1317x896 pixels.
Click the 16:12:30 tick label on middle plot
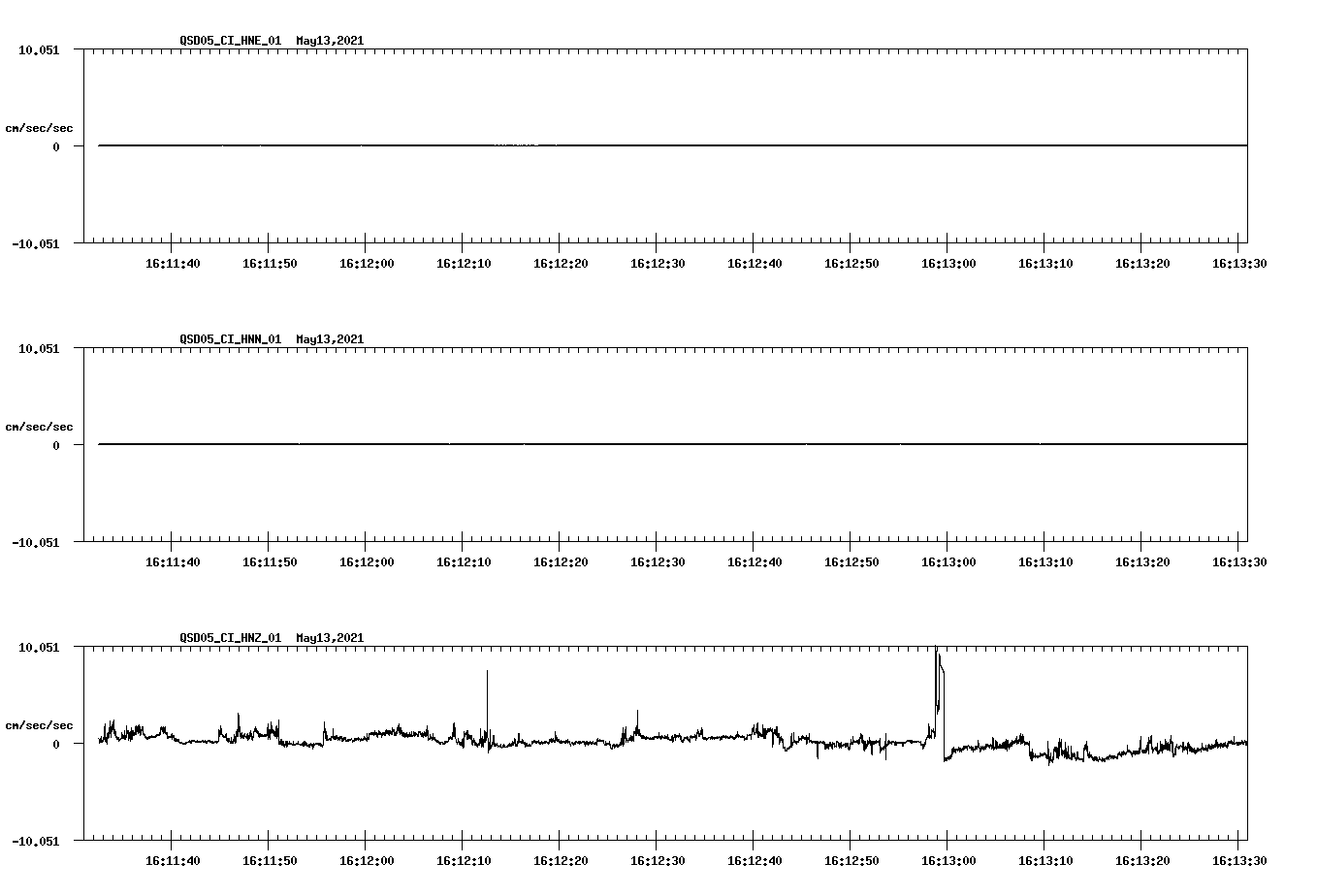pos(657,560)
